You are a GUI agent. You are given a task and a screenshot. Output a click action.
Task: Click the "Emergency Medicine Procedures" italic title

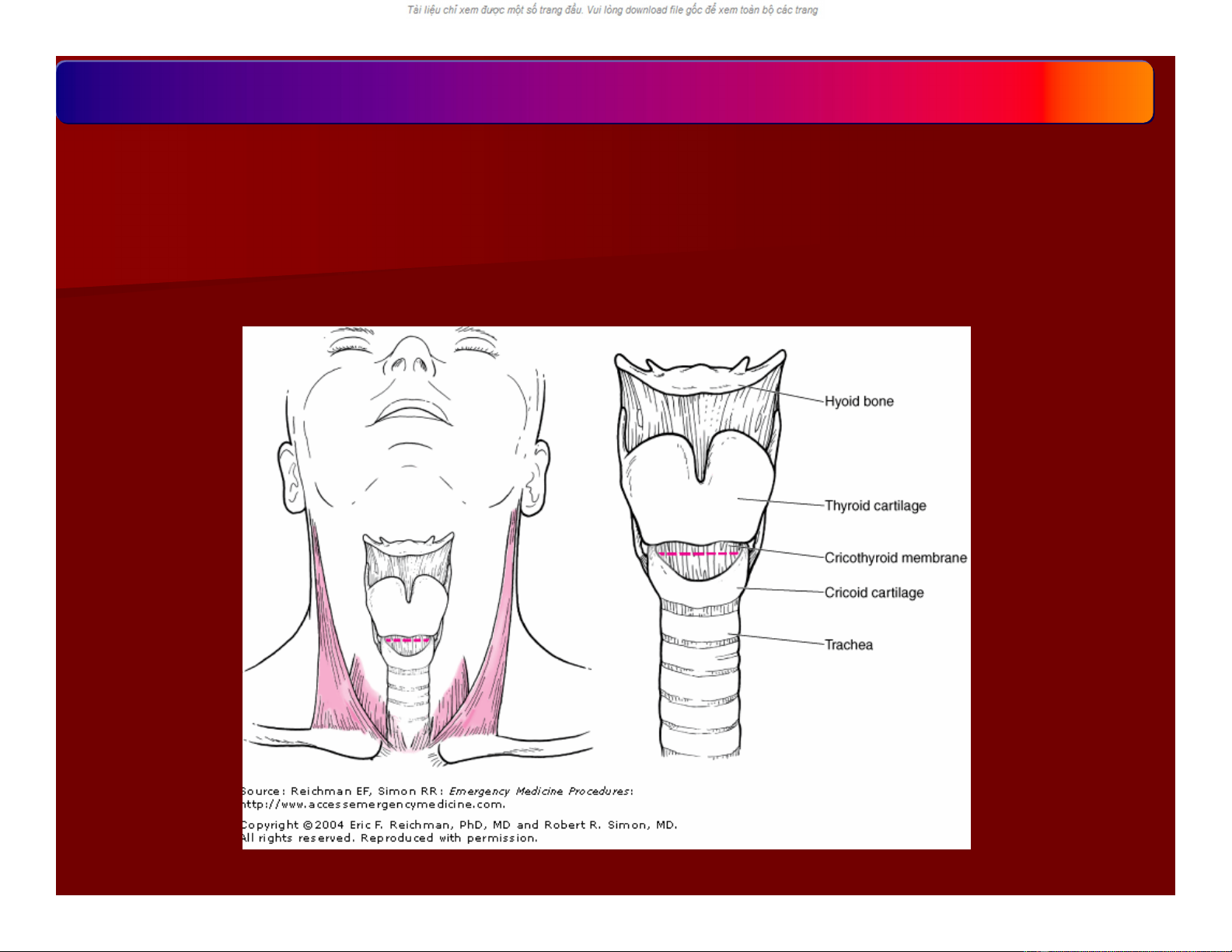tap(539, 791)
